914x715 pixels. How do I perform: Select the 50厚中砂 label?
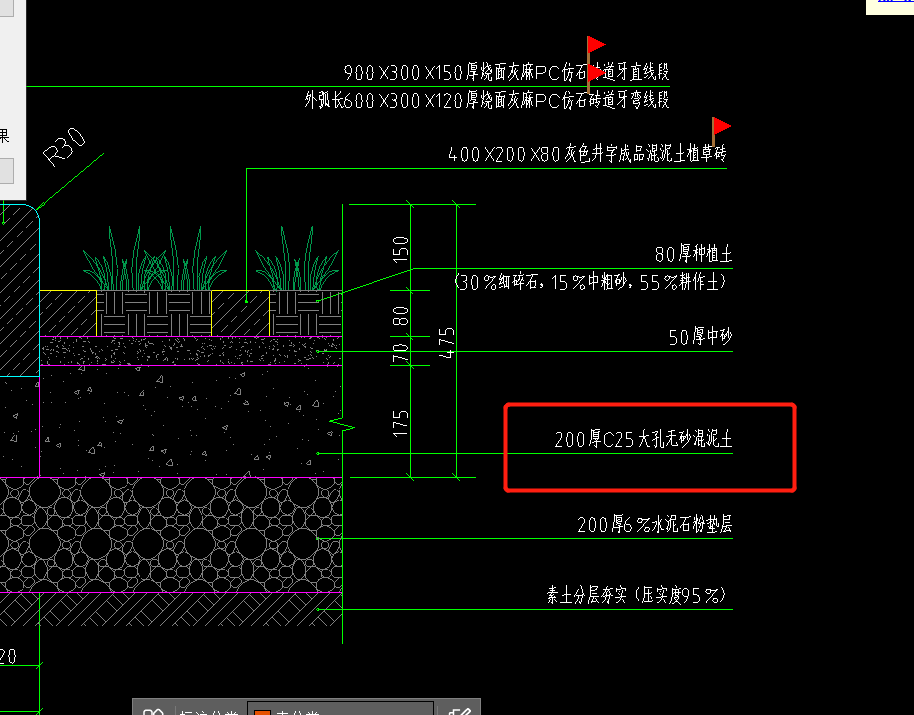(700, 337)
